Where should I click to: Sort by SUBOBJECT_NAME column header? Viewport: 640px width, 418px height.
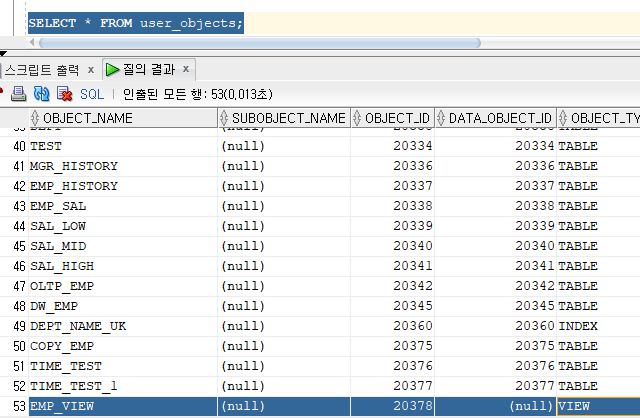284,118
